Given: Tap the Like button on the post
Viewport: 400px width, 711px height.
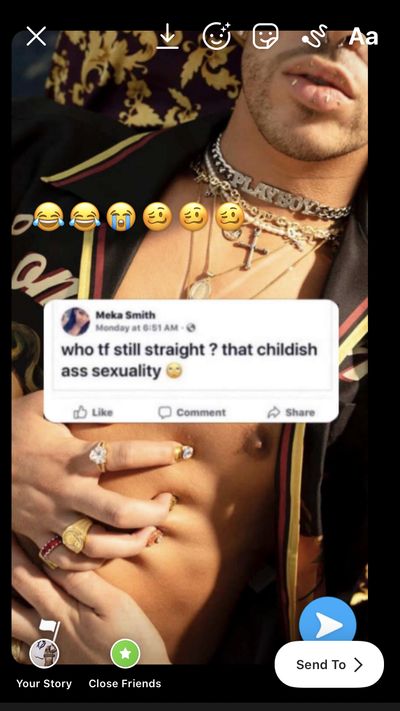Looking at the screenshot, I should tap(93, 412).
